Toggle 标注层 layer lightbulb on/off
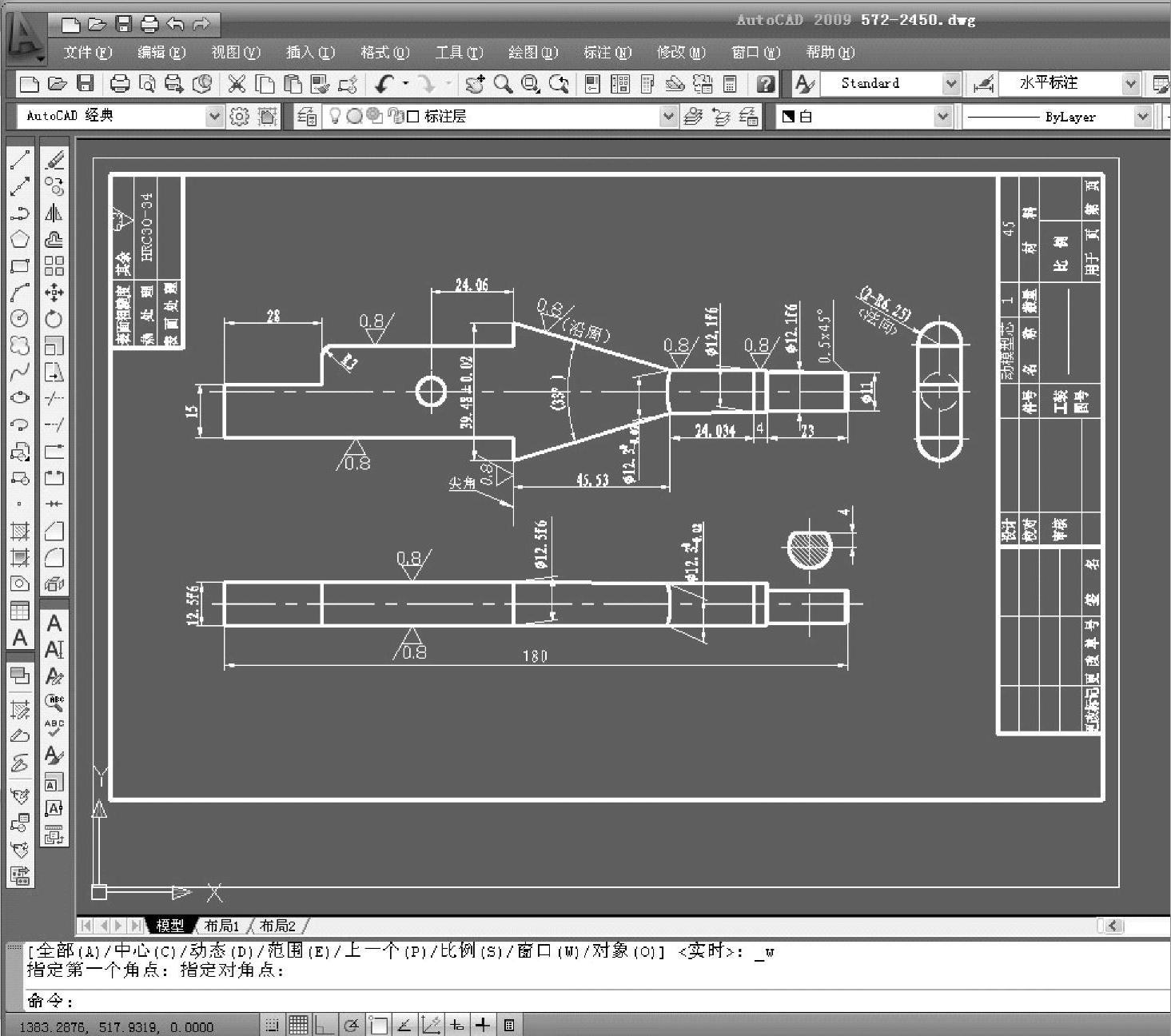1171x1036 pixels. 335,117
